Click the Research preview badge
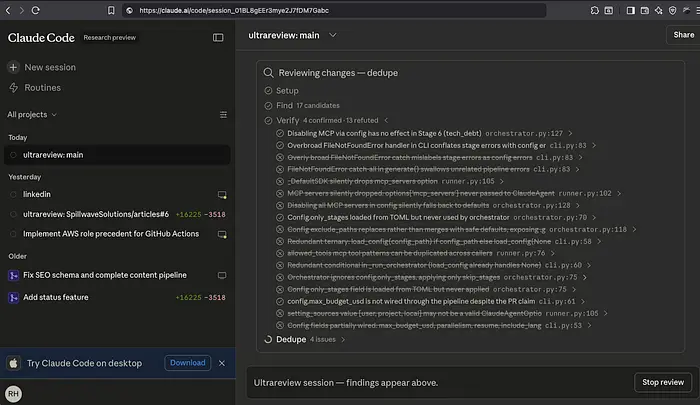The image size is (700, 405). (109, 38)
